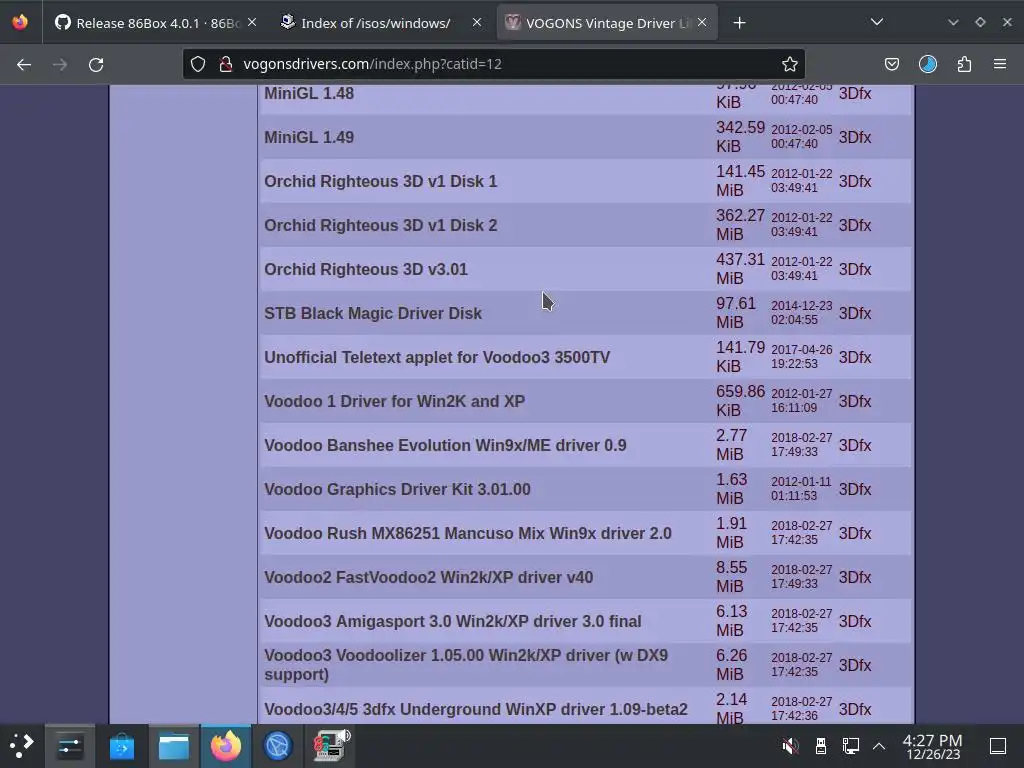Open Unofficial Teletext applet for Voodoo3 3500TV
This screenshot has height=768, width=1024.
tap(437, 357)
